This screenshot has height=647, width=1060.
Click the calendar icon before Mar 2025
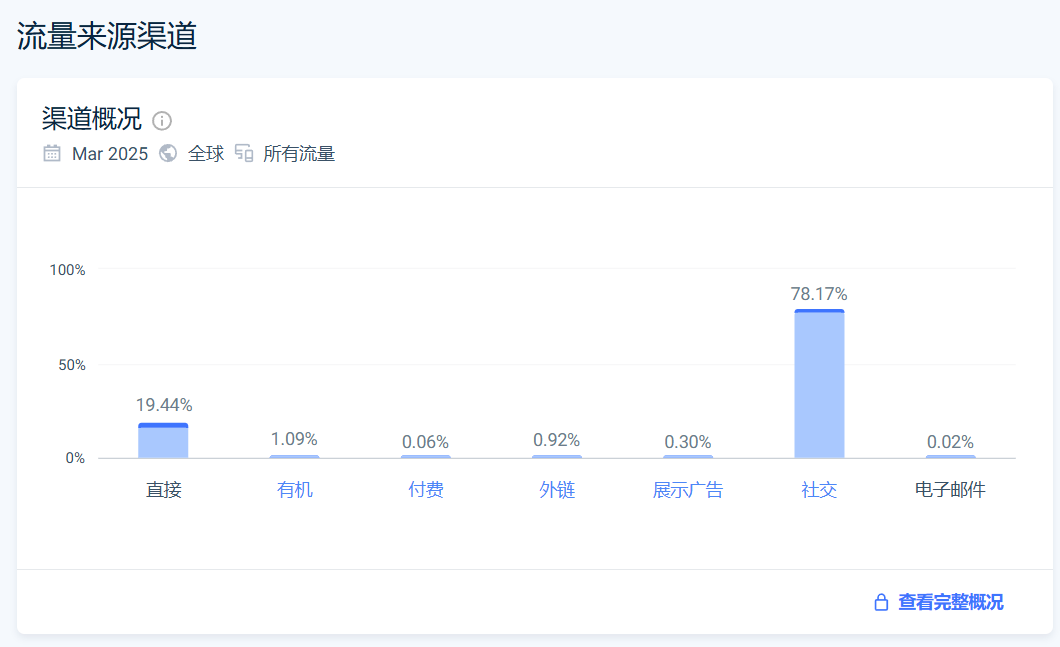52,153
